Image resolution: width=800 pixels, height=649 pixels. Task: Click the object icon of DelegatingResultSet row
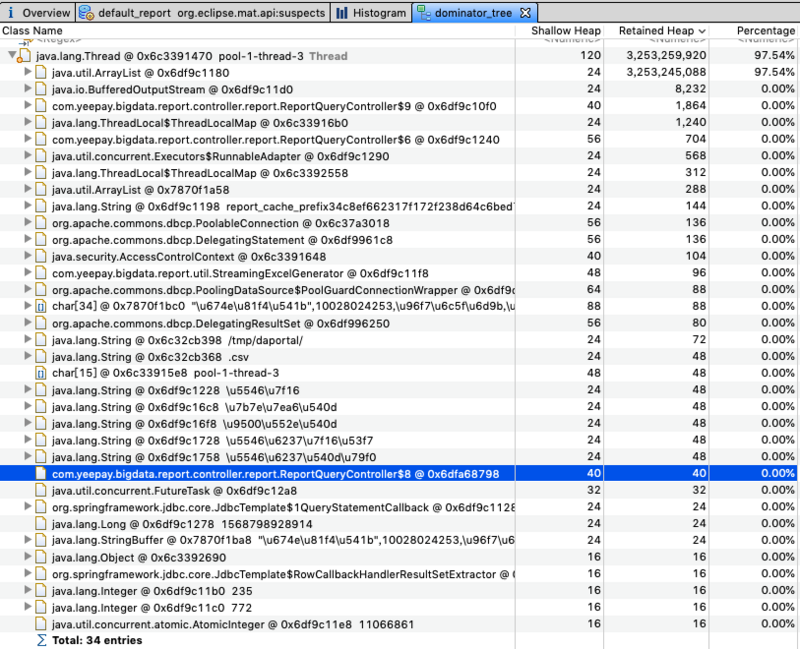coord(41,323)
